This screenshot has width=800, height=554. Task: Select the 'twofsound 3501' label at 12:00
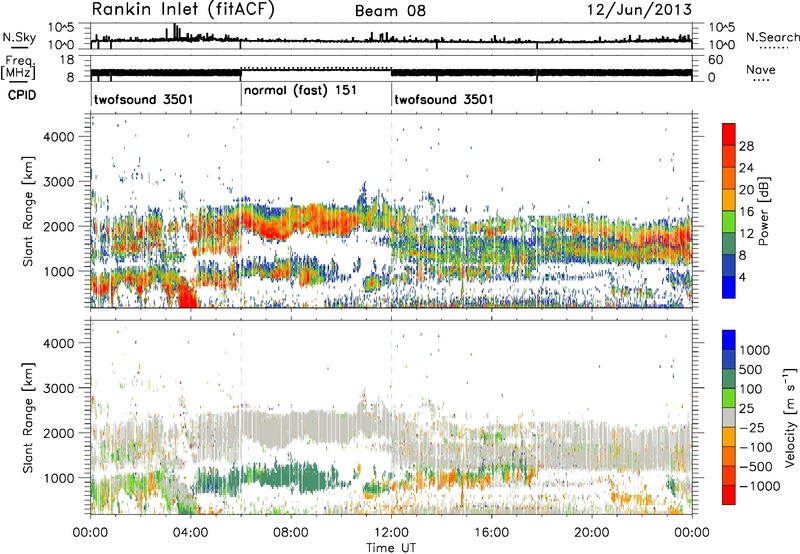[x=444, y=99]
